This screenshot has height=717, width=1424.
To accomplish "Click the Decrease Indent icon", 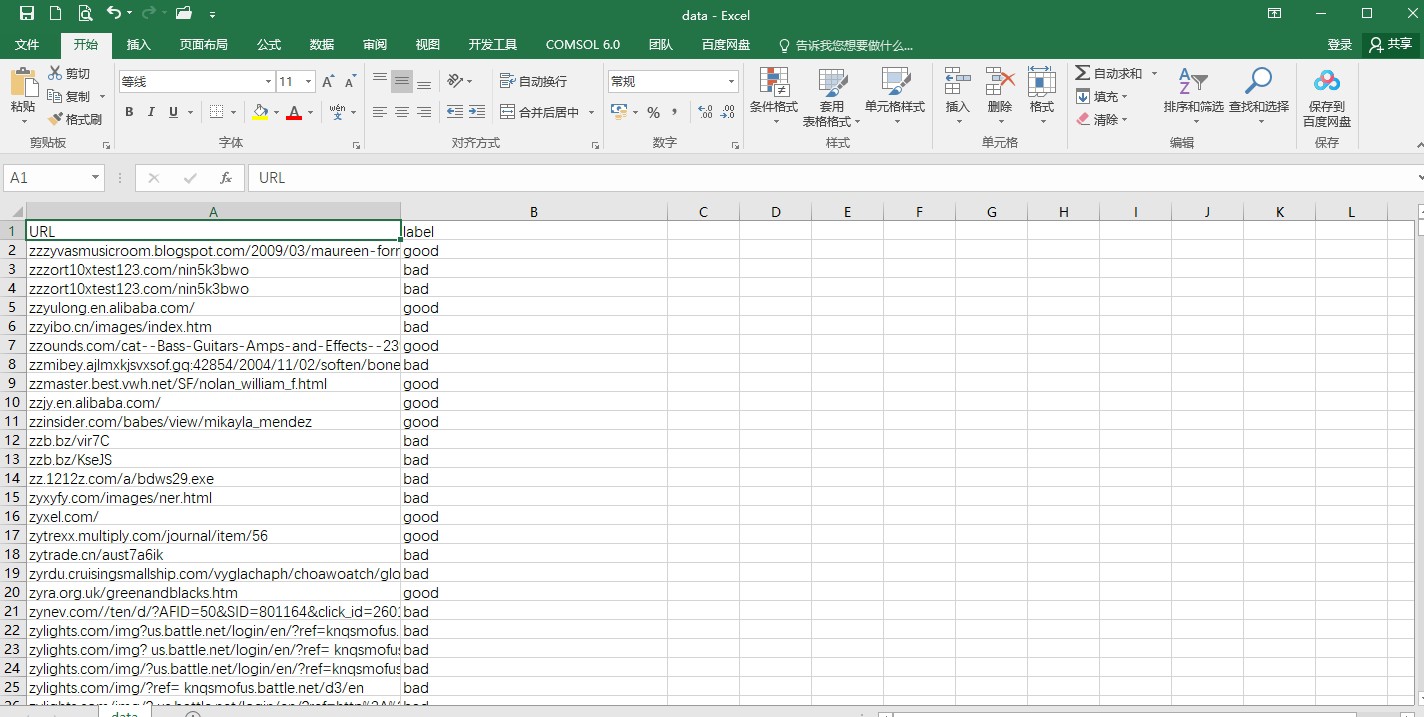I will (x=455, y=112).
